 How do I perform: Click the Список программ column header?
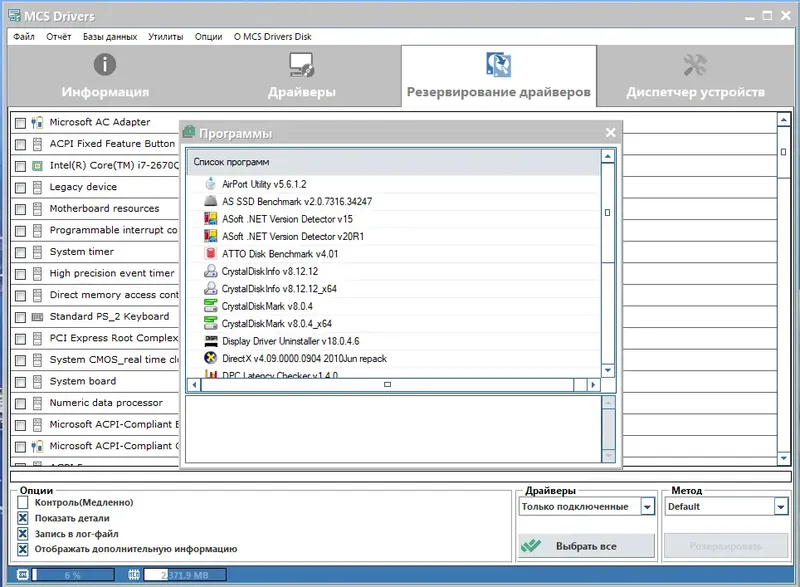(x=393, y=162)
